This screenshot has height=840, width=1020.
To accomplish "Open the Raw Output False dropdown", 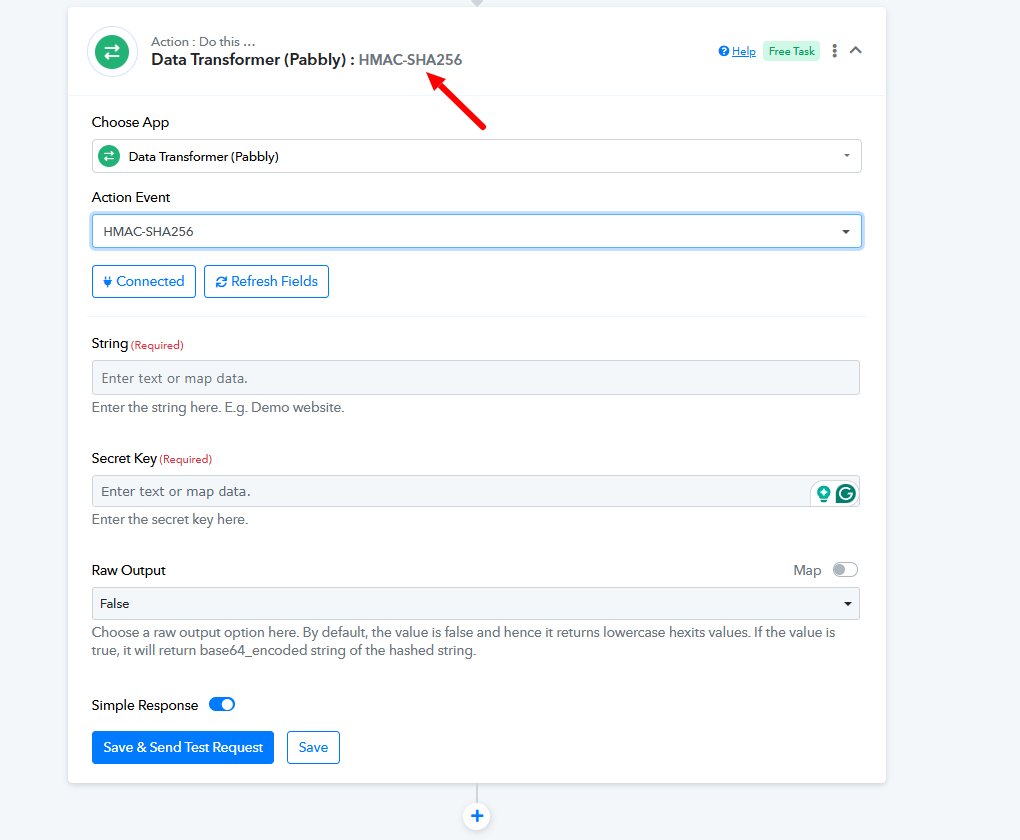I will coord(476,603).
